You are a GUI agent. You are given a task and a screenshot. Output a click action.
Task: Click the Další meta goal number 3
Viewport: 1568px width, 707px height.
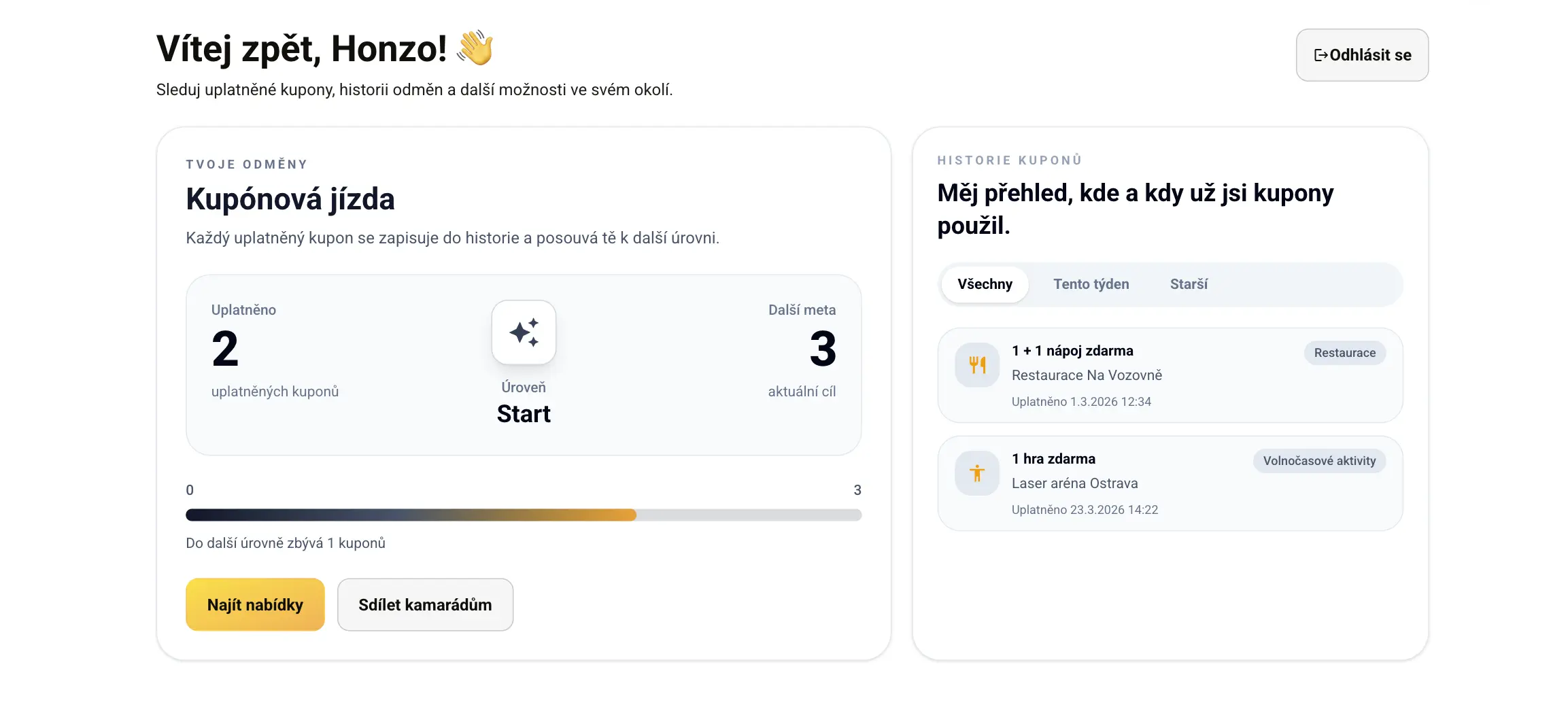pyautogui.click(x=822, y=349)
